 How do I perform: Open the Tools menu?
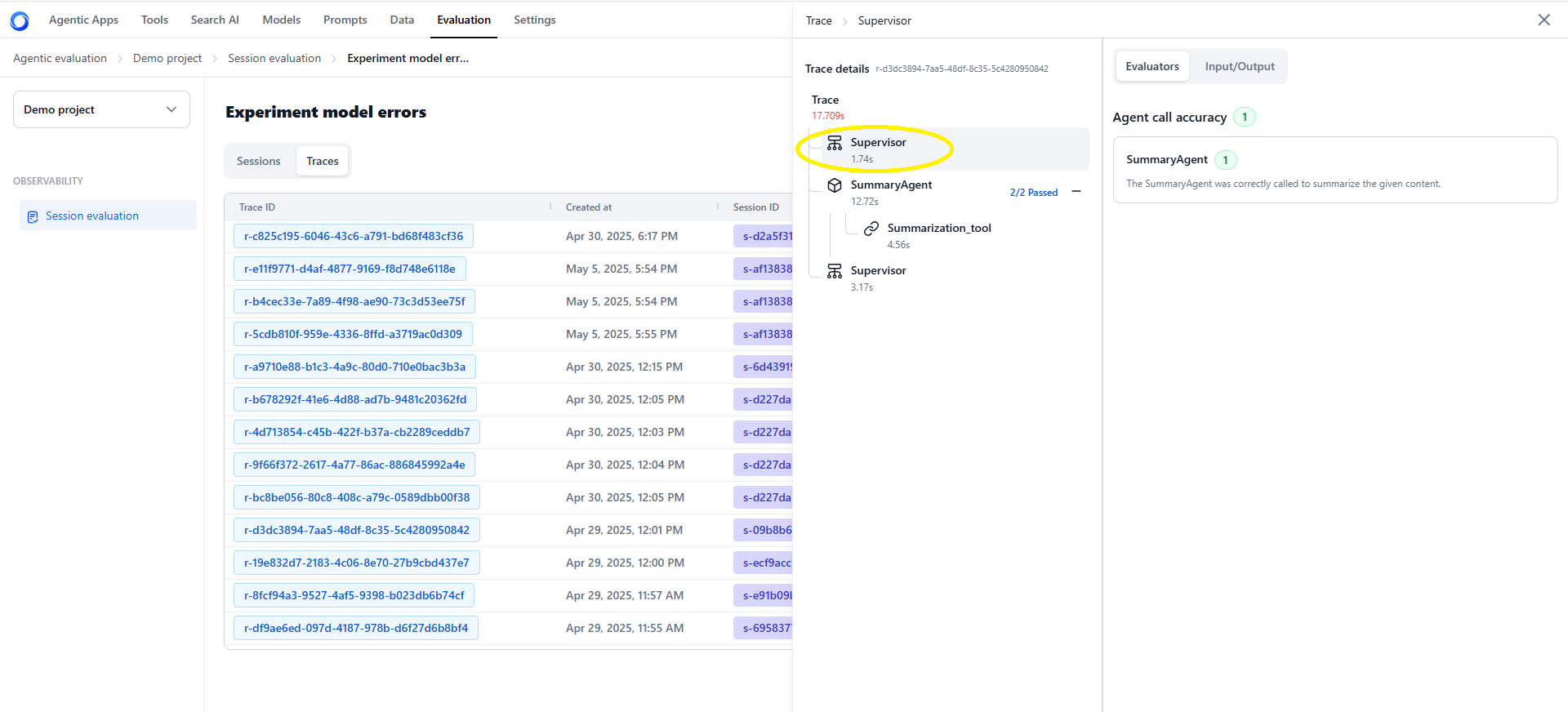click(154, 20)
